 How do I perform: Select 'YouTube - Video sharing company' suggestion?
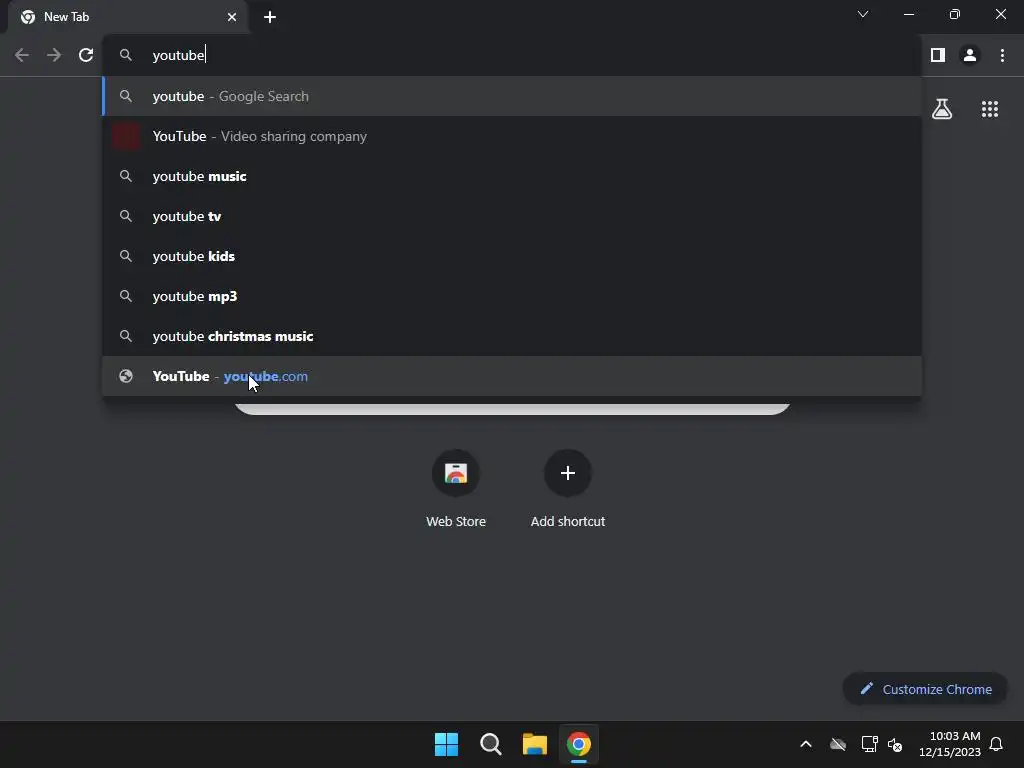(x=512, y=136)
